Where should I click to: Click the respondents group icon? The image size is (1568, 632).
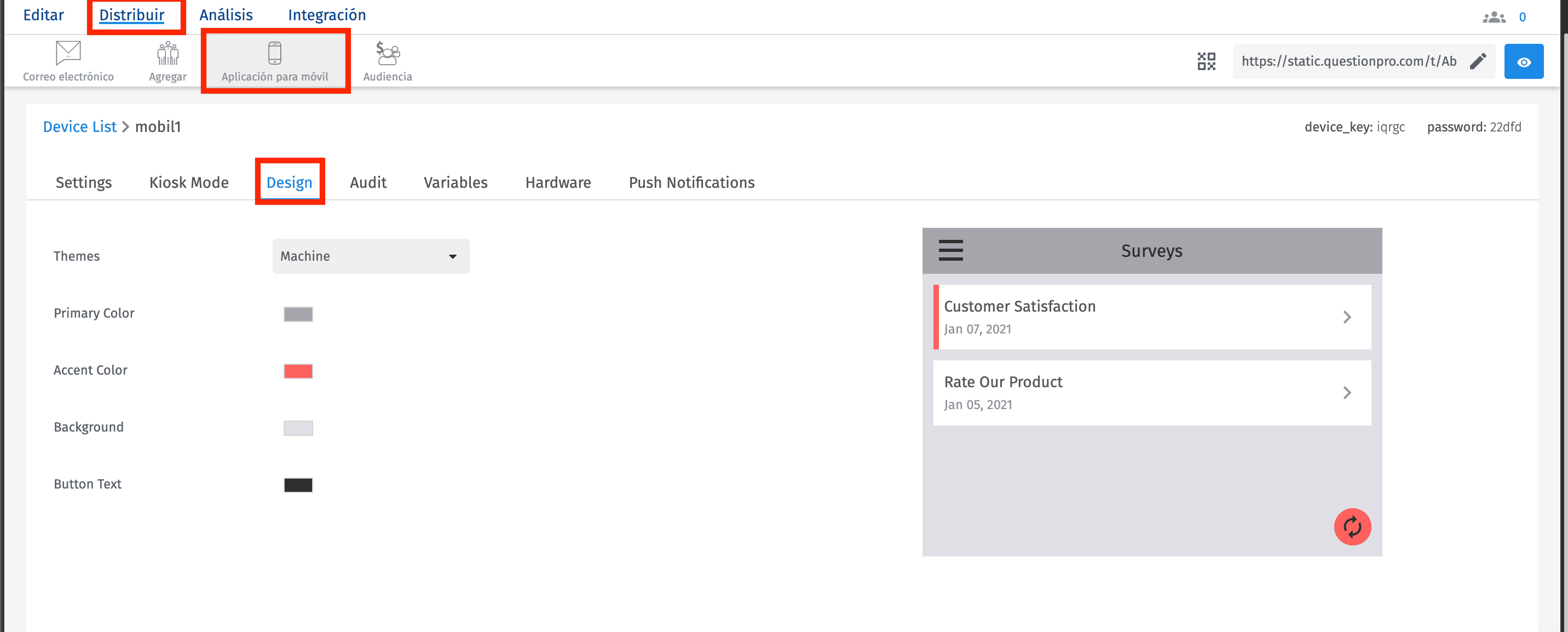1493,17
